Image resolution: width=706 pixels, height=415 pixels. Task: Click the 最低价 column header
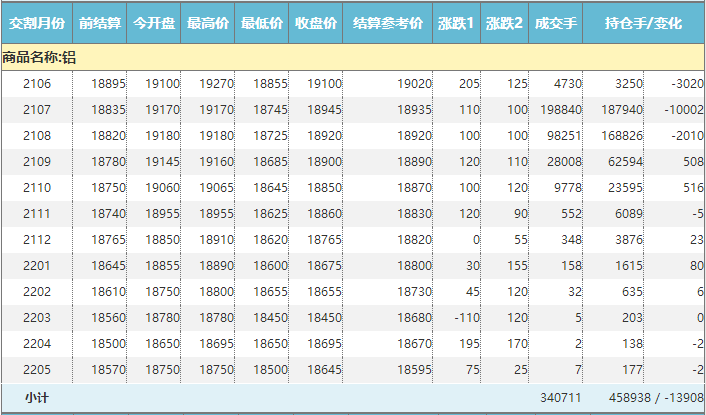click(262, 22)
